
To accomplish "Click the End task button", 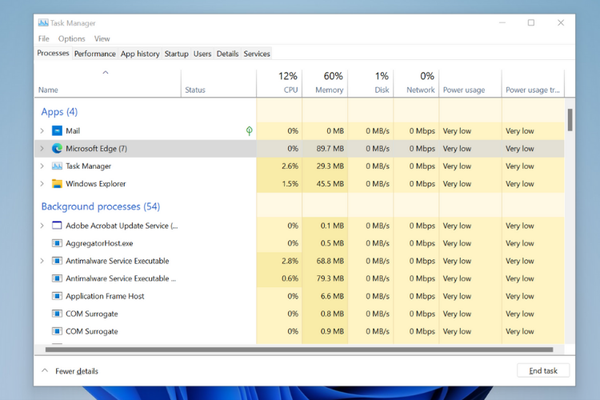I will pyautogui.click(x=543, y=371).
